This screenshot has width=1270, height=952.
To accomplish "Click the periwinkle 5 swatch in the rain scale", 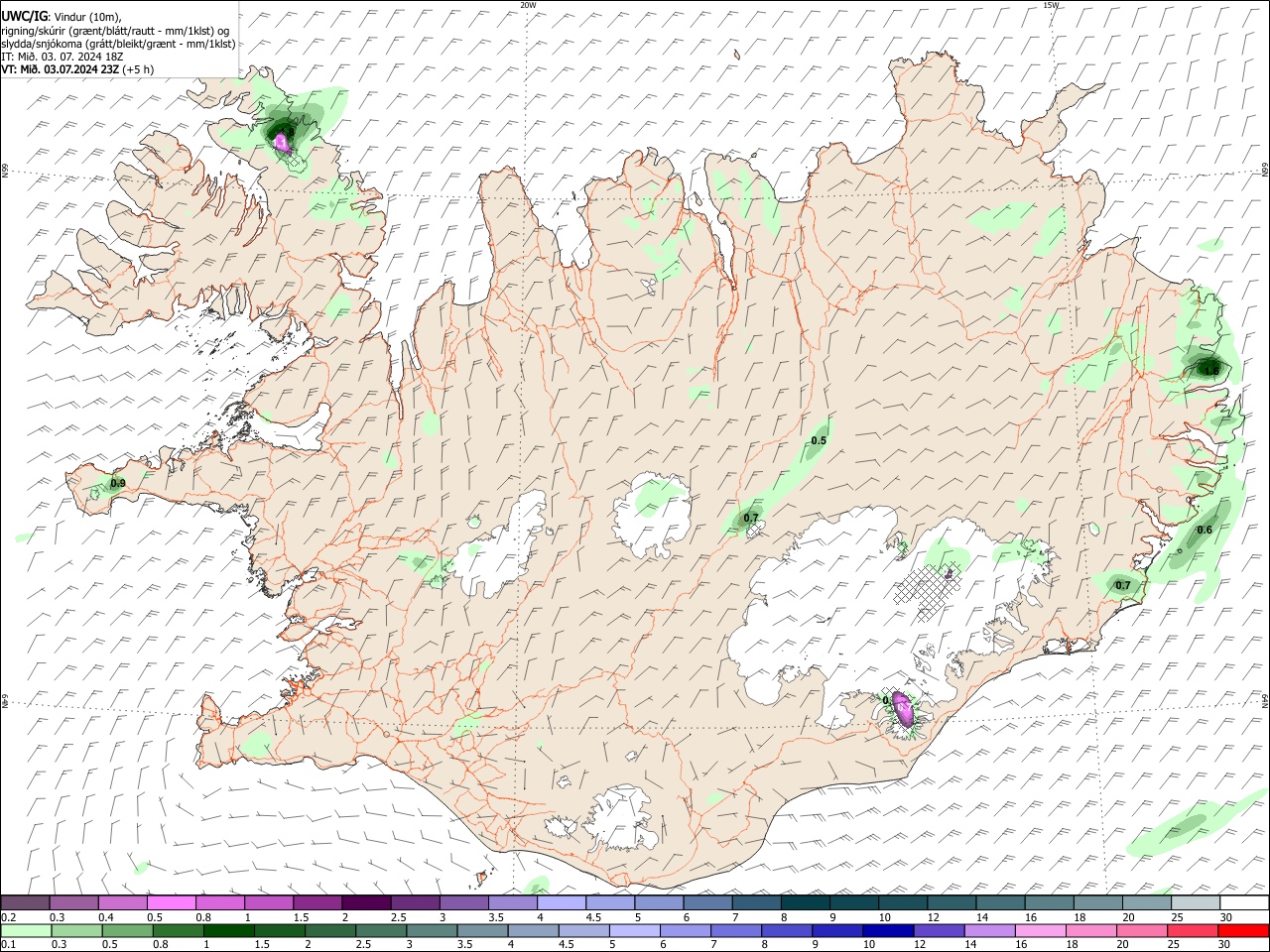I will tap(635, 931).
